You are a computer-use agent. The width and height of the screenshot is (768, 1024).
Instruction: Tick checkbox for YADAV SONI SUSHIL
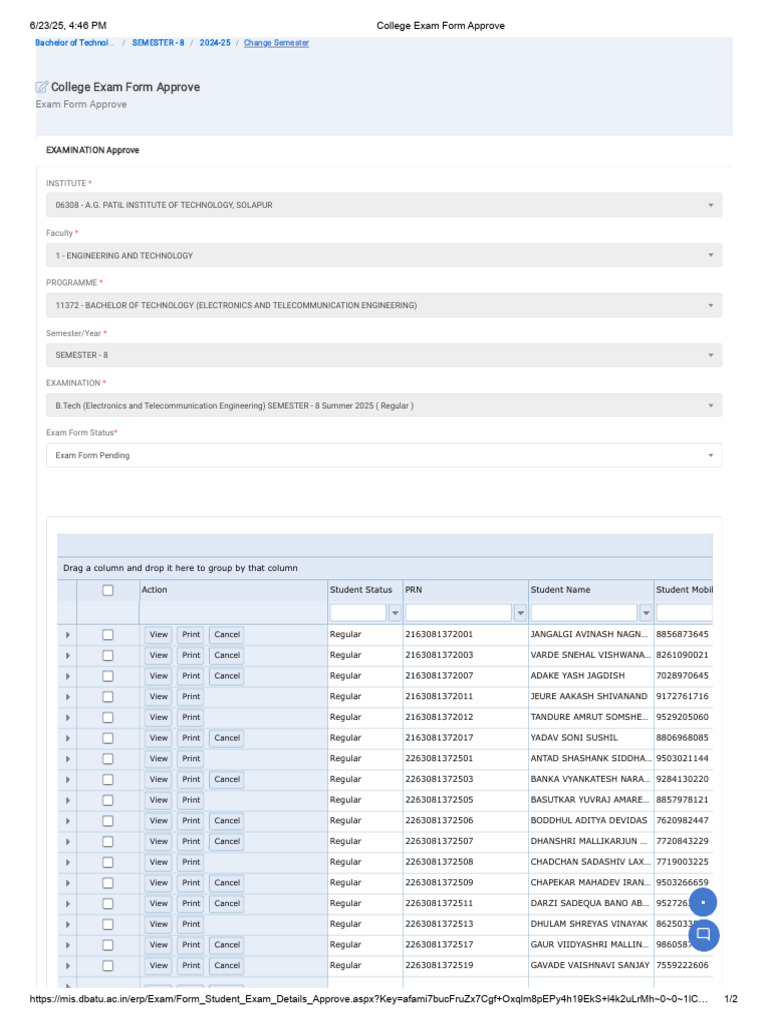tap(108, 738)
